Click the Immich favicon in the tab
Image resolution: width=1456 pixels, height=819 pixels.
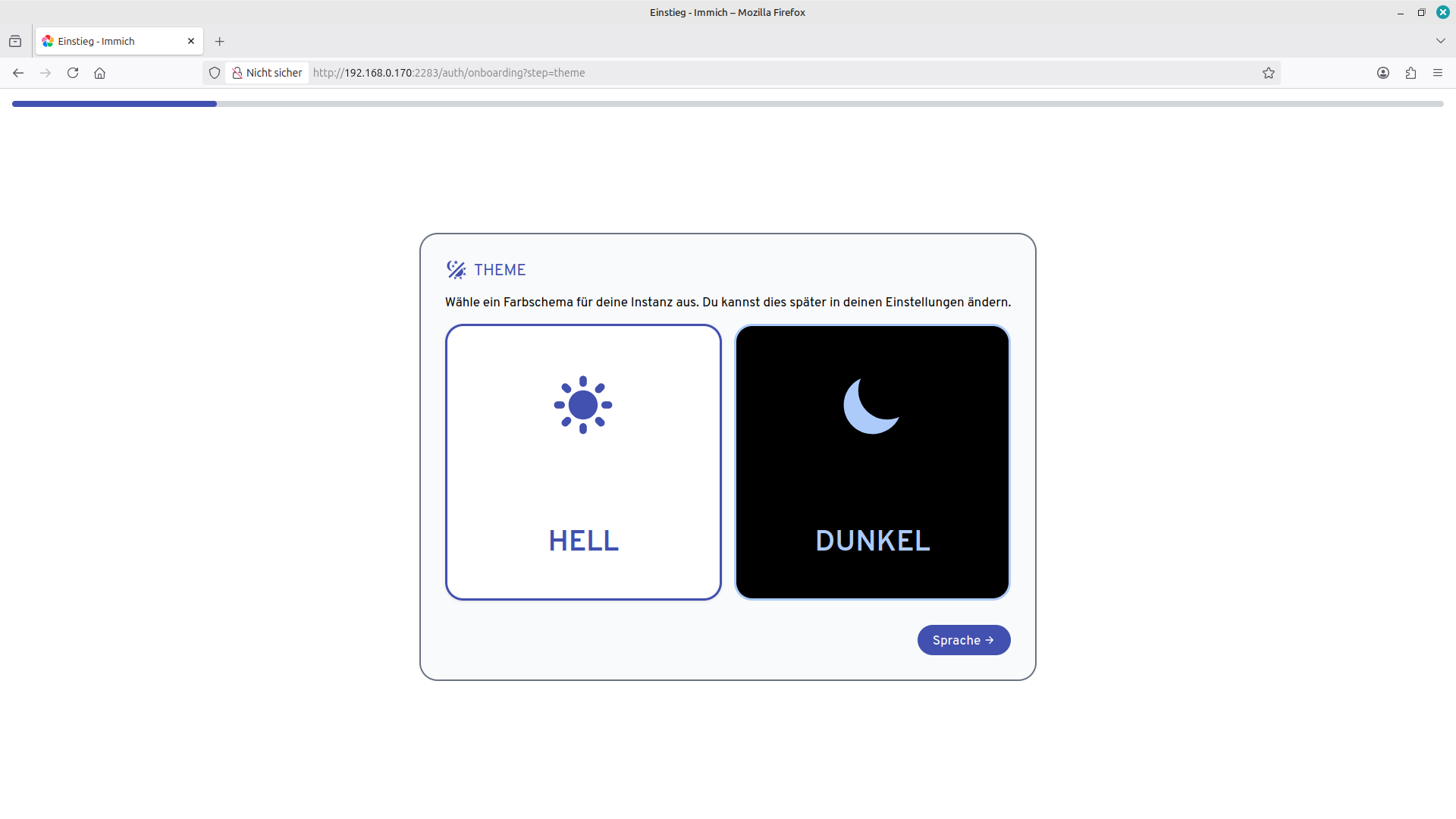48,41
